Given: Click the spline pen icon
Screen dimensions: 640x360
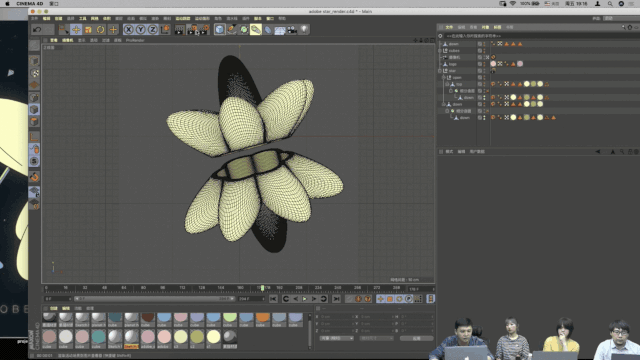Looking at the screenshot, I should pyautogui.click(x=231, y=29).
